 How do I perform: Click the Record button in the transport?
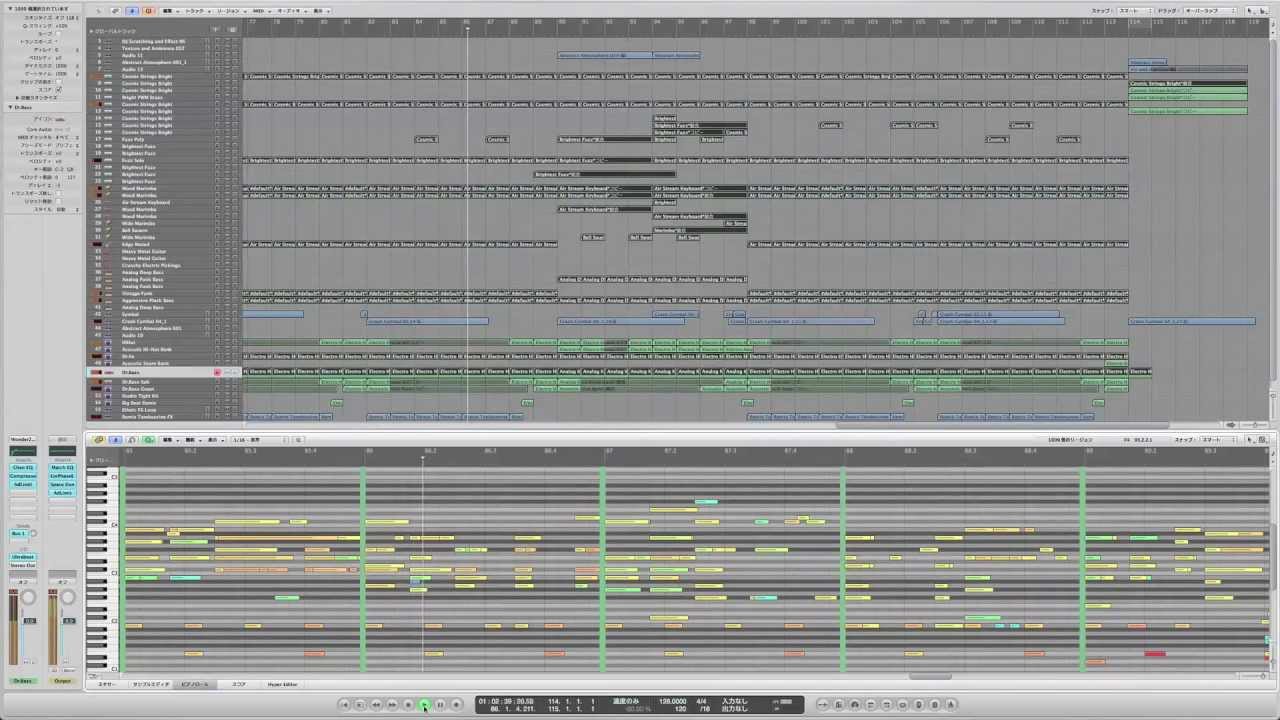click(456, 705)
